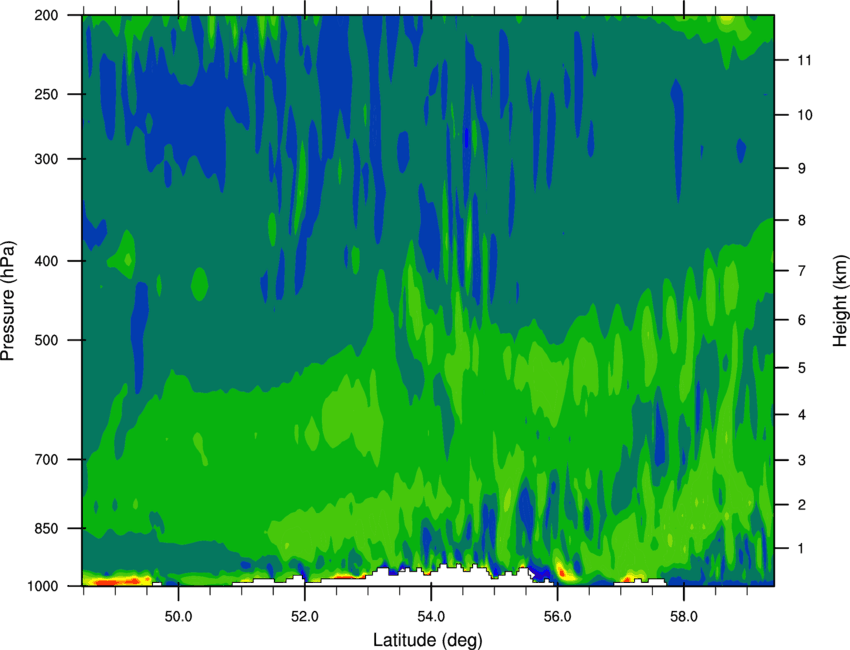Click the 52.0 latitude tick label
The height and width of the screenshot is (650, 850).
click(x=305, y=617)
